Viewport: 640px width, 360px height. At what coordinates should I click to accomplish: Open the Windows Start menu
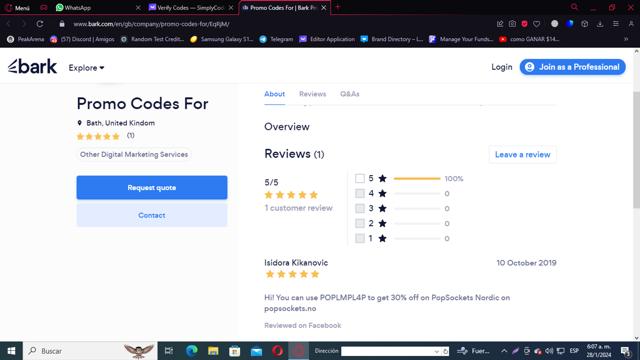pyautogui.click(x=11, y=351)
